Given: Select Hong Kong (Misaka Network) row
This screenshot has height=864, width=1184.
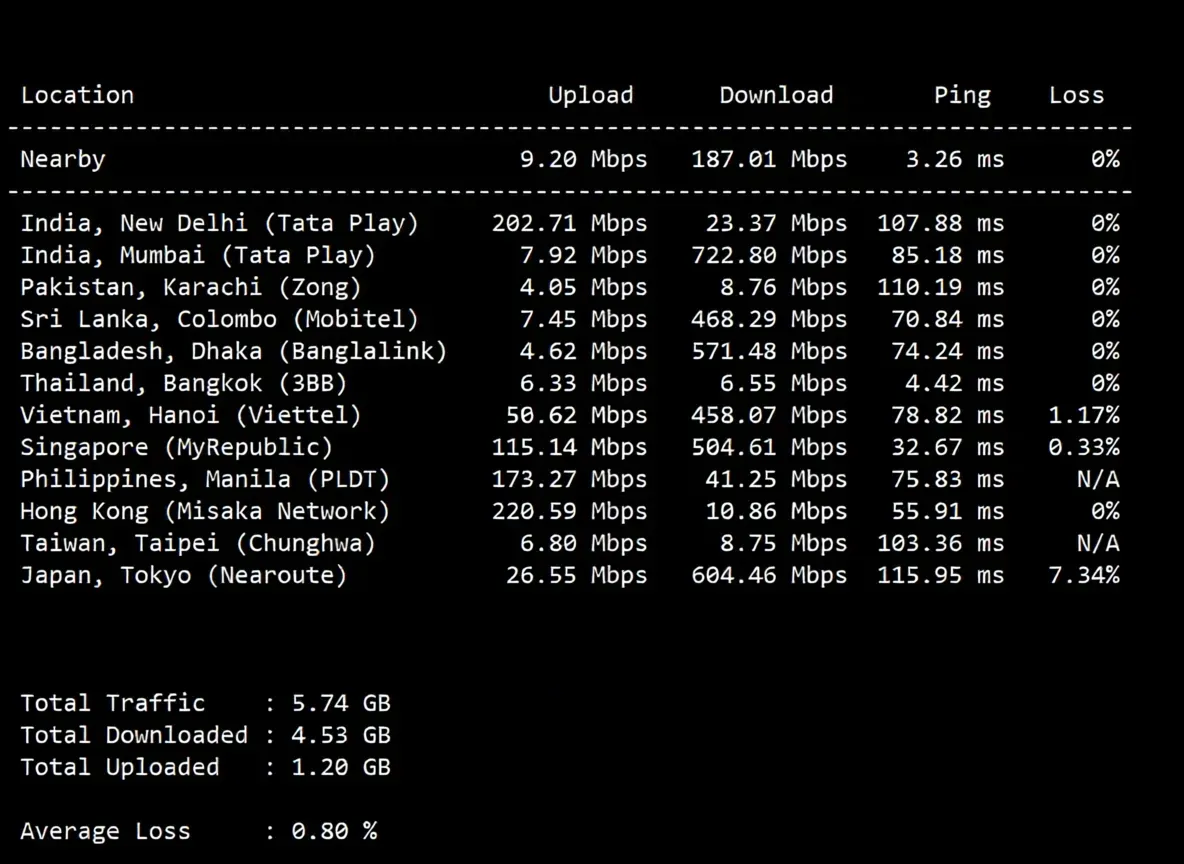Looking at the screenshot, I should (x=570, y=511).
